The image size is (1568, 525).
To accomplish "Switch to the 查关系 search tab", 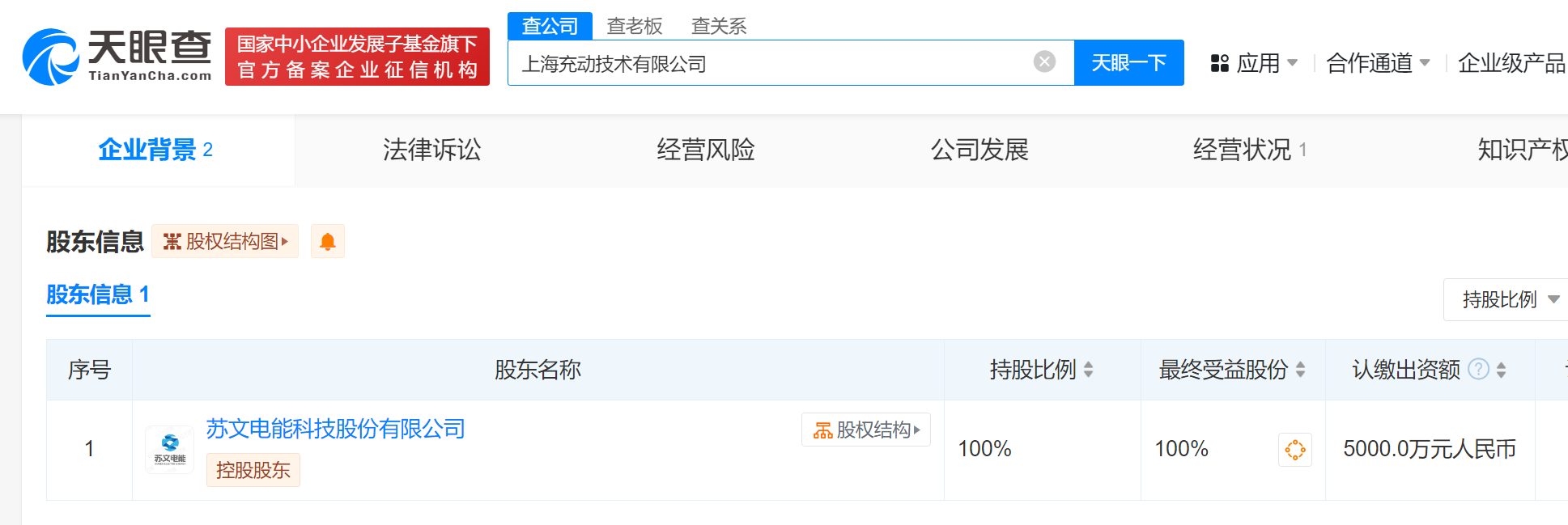I will (x=719, y=26).
